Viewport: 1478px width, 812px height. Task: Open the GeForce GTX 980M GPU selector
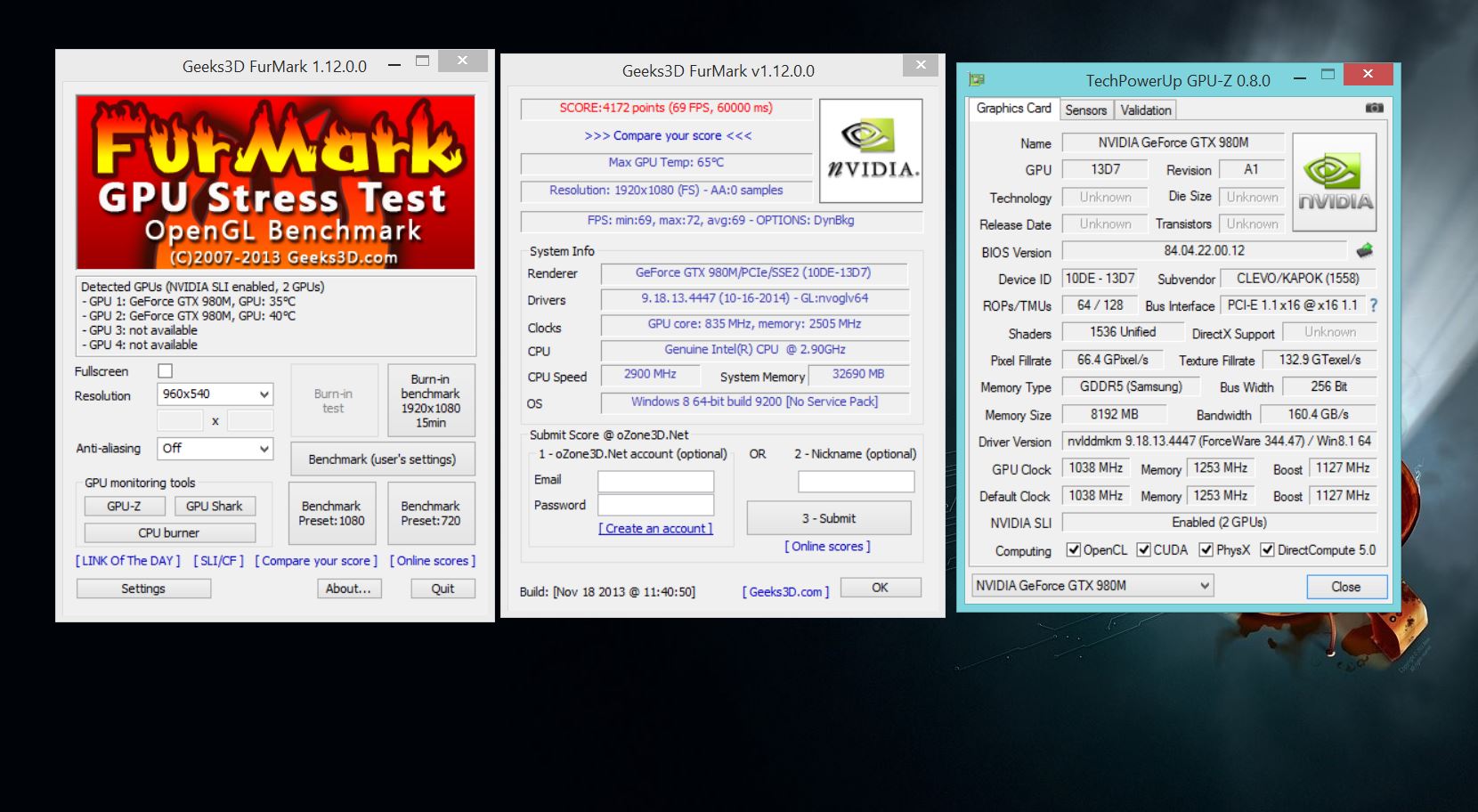click(x=1092, y=585)
